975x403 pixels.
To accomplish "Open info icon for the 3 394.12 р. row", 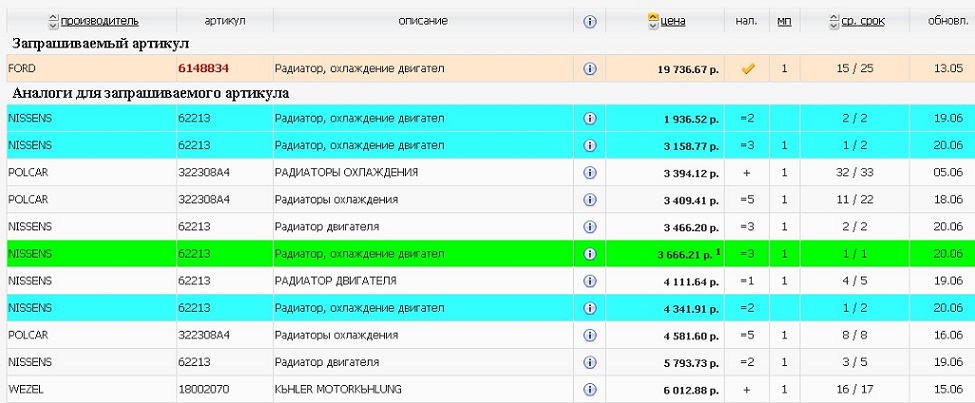I will [589, 172].
